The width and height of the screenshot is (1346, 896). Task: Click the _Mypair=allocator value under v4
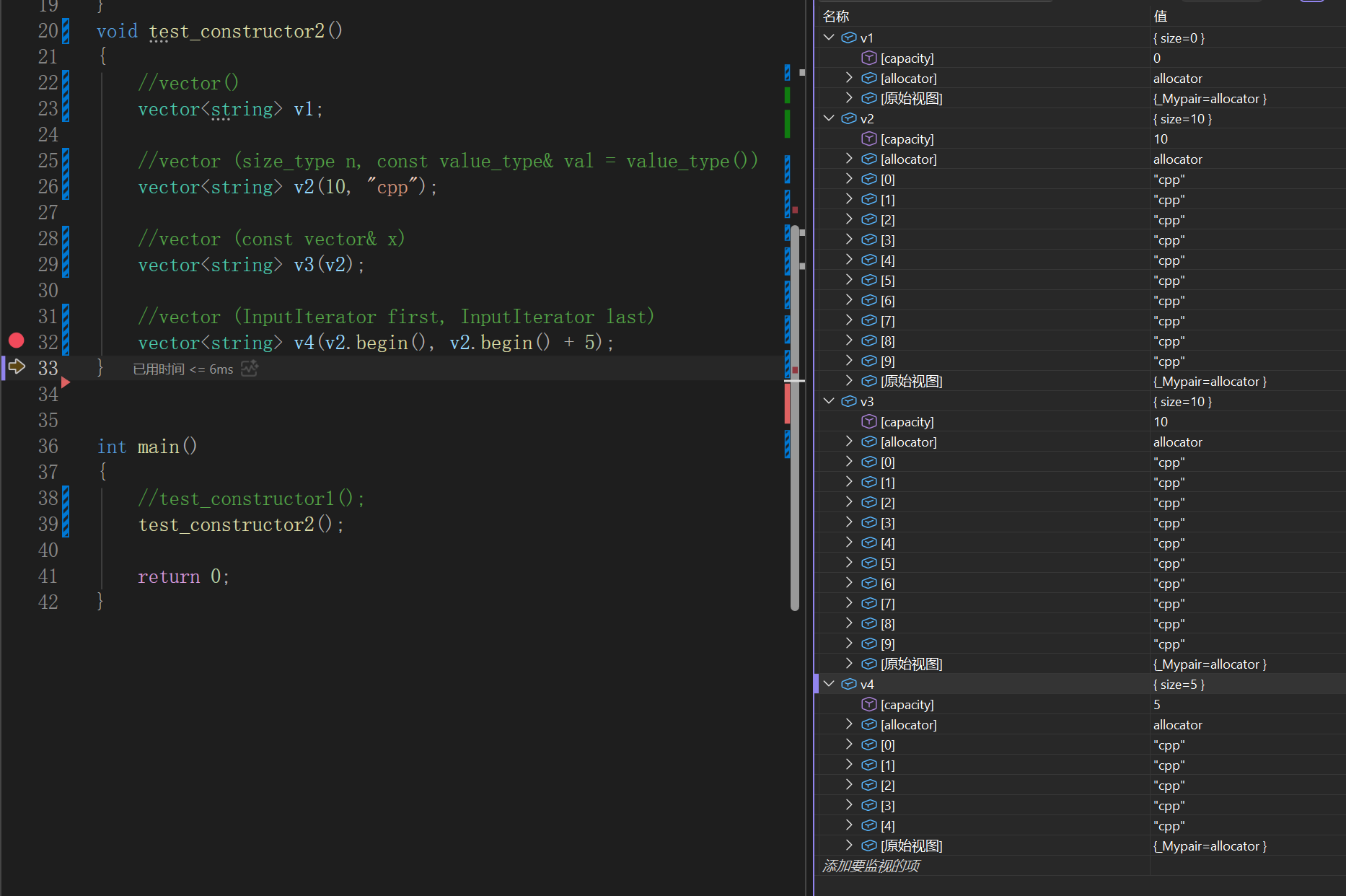pyautogui.click(x=1210, y=846)
